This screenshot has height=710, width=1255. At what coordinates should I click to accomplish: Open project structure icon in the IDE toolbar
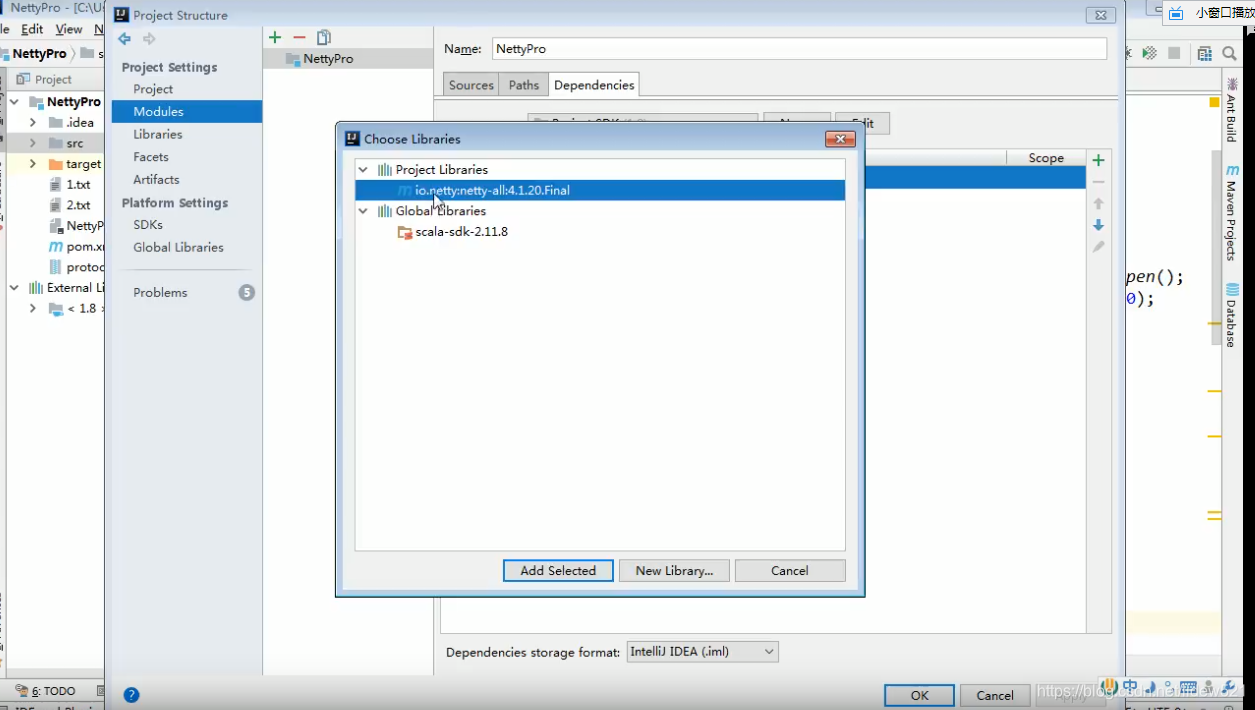pos(1204,53)
